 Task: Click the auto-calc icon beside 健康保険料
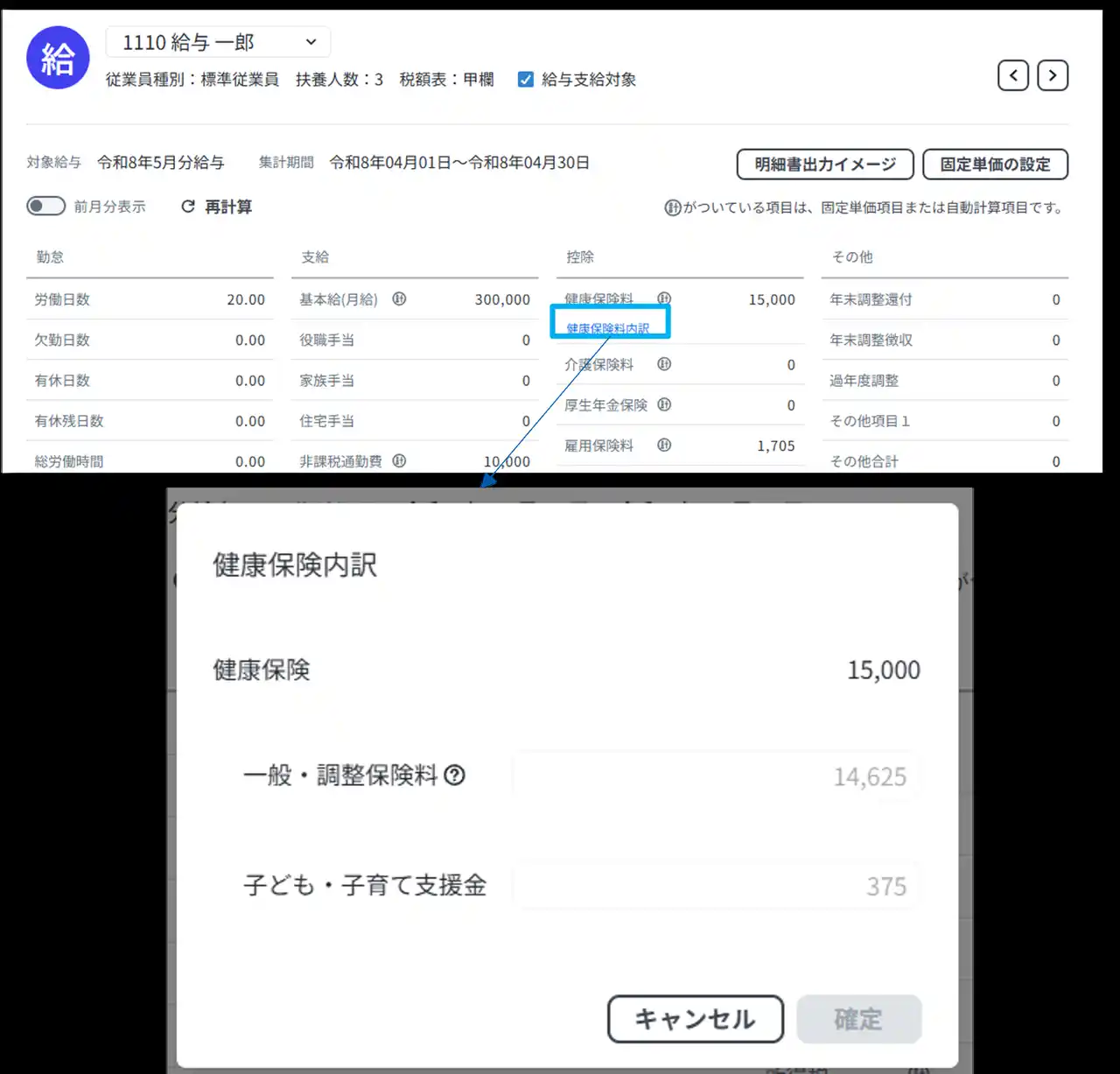coord(664,298)
